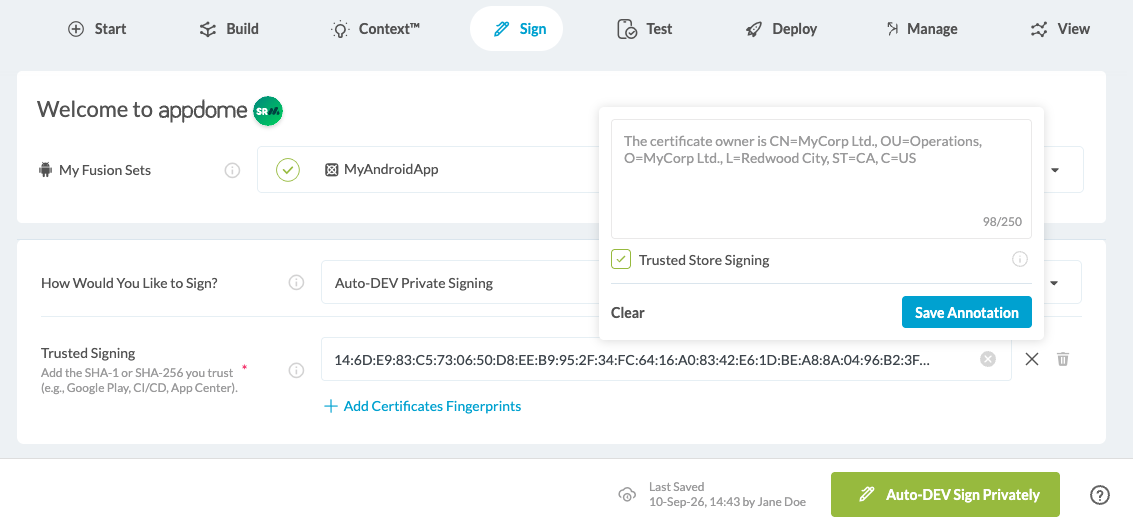This screenshot has height=528, width=1133.
Task: Click the Last Saved by Jane Doe text
Action: (727, 495)
